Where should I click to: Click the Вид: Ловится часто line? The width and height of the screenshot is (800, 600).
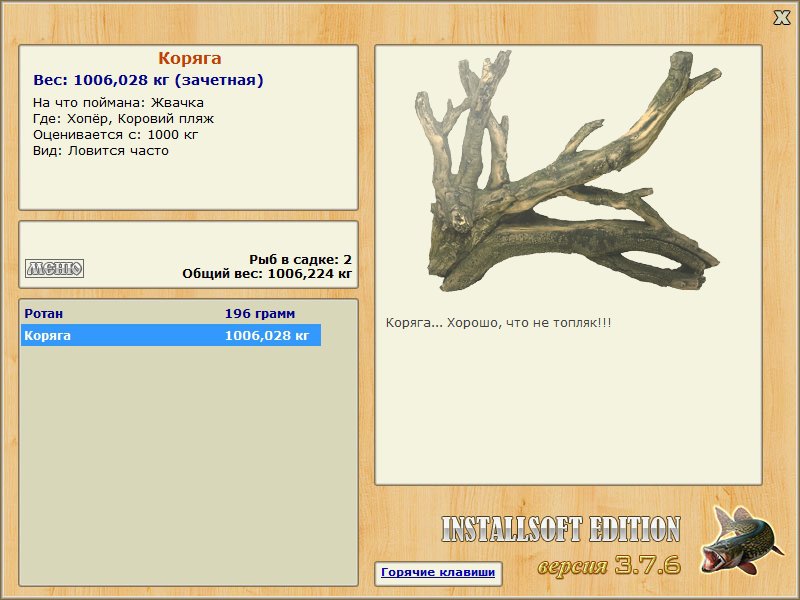[101, 151]
